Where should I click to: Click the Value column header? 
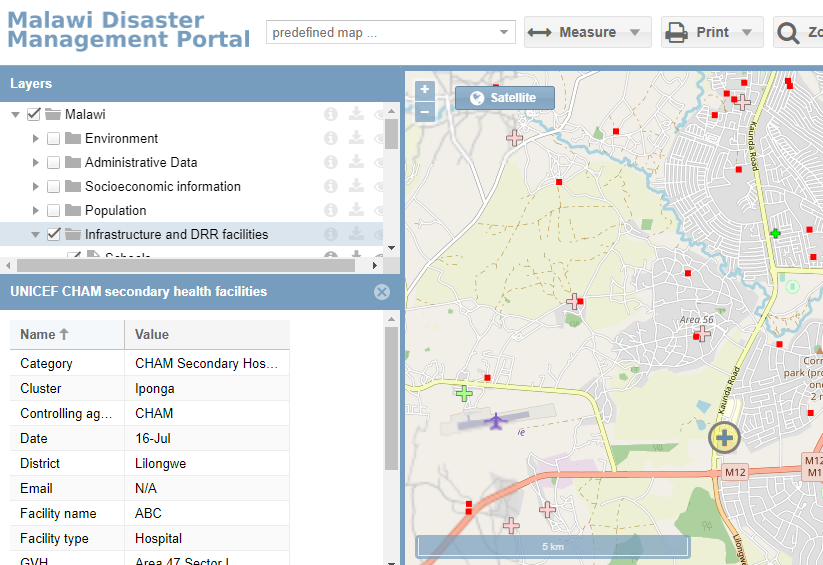[x=207, y=334]
